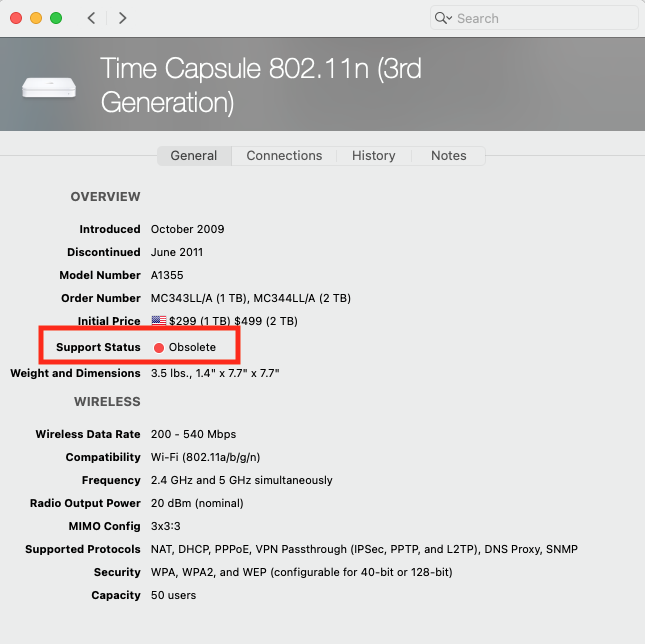Image resolution: width=645 pixels, height=644 pixels.
Task: Click the 'Weight and Dimensions' label
Action: 75,373
